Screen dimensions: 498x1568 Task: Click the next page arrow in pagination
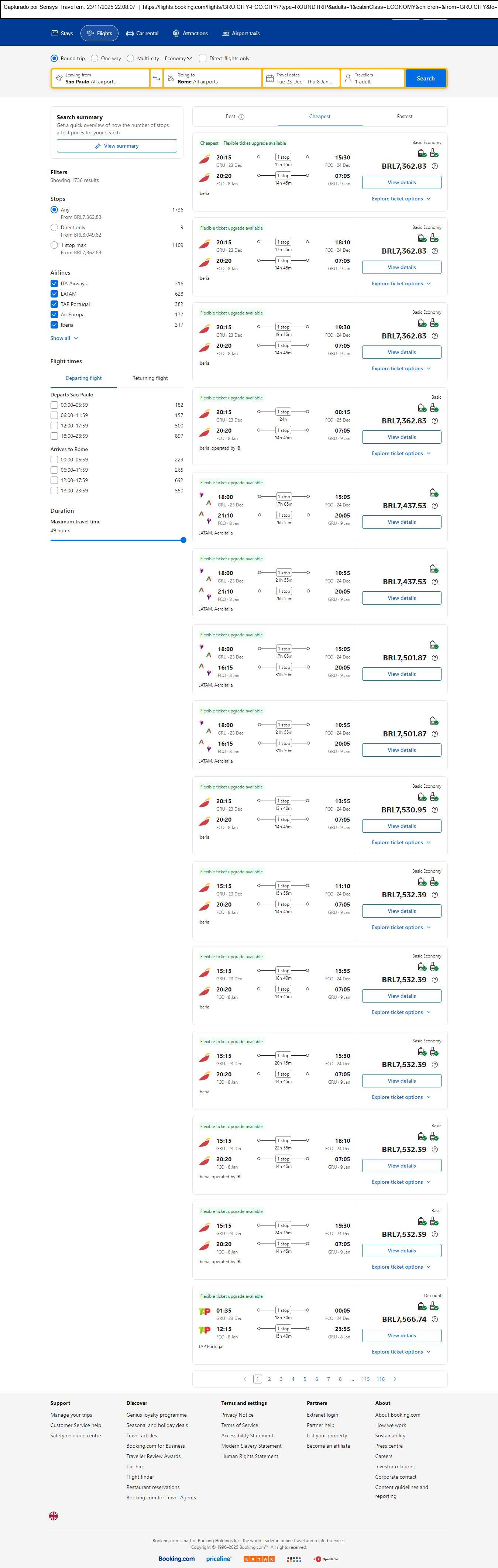click(x=395, y=1379)
